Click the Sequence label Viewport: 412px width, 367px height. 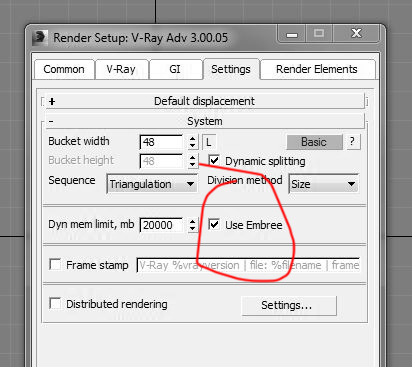(x=72, y=180)
